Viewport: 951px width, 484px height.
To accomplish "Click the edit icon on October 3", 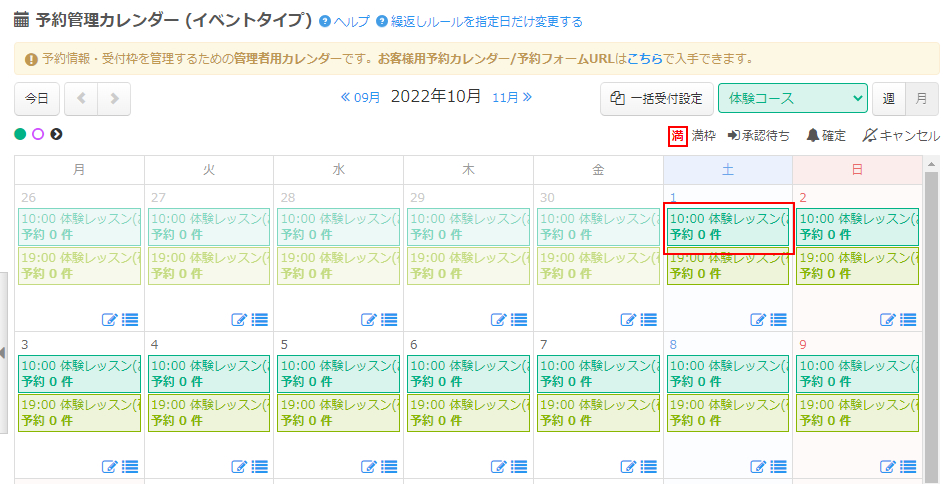I will [x=110, y=466].
